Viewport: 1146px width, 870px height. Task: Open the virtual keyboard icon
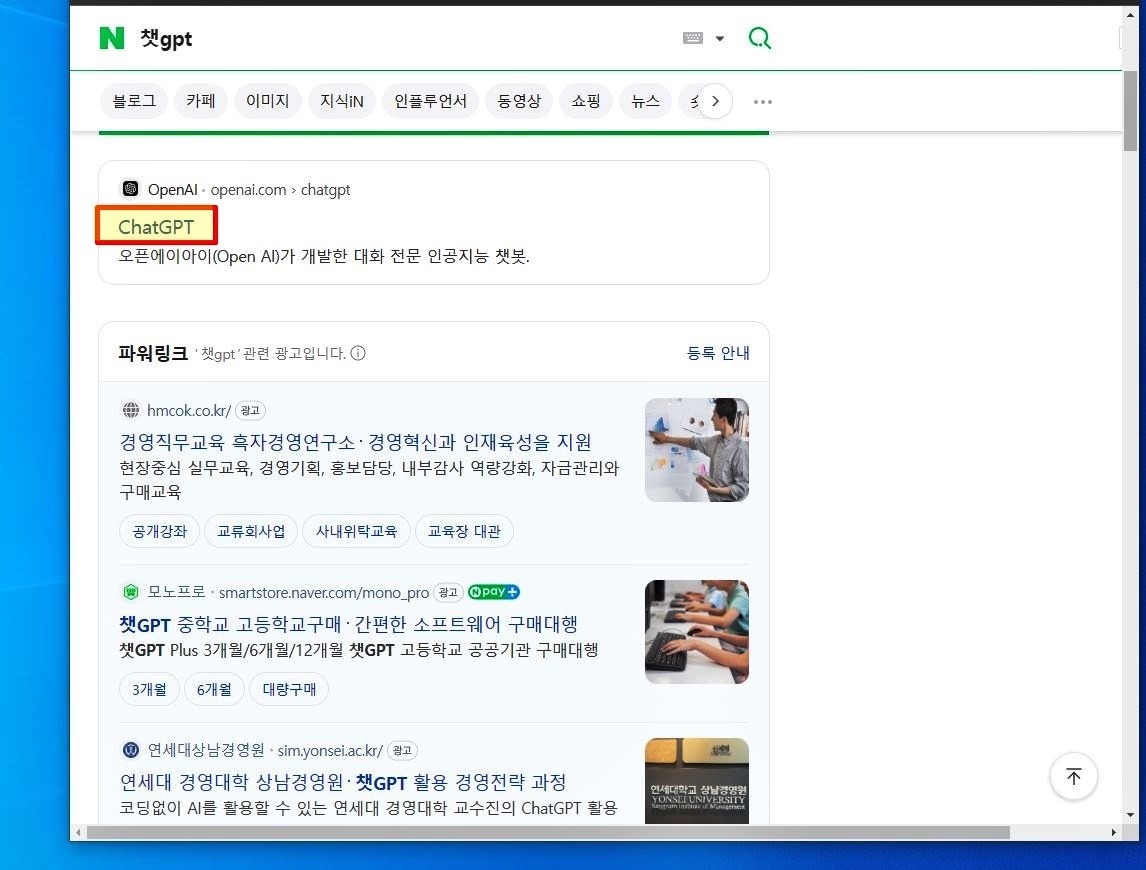692,38
